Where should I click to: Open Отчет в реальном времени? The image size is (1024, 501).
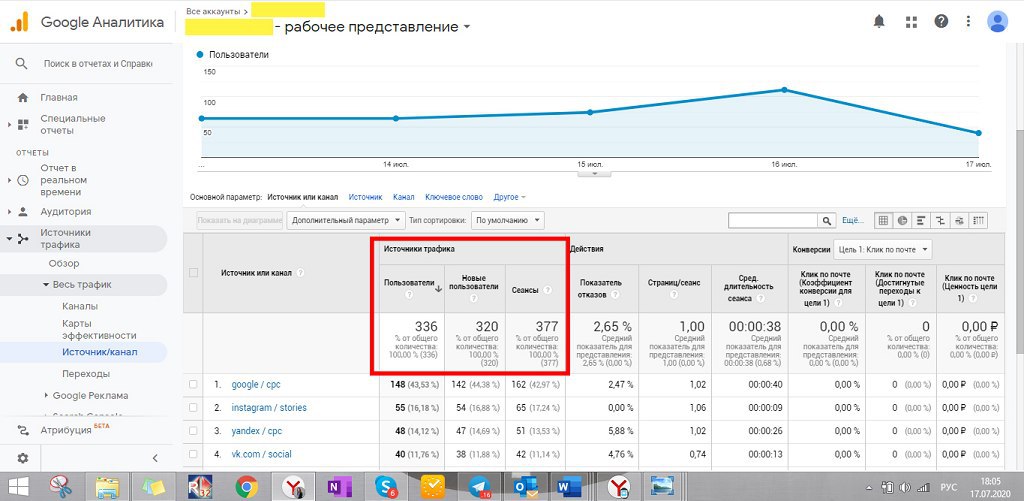pyautogui.click(x=63, y=180)
